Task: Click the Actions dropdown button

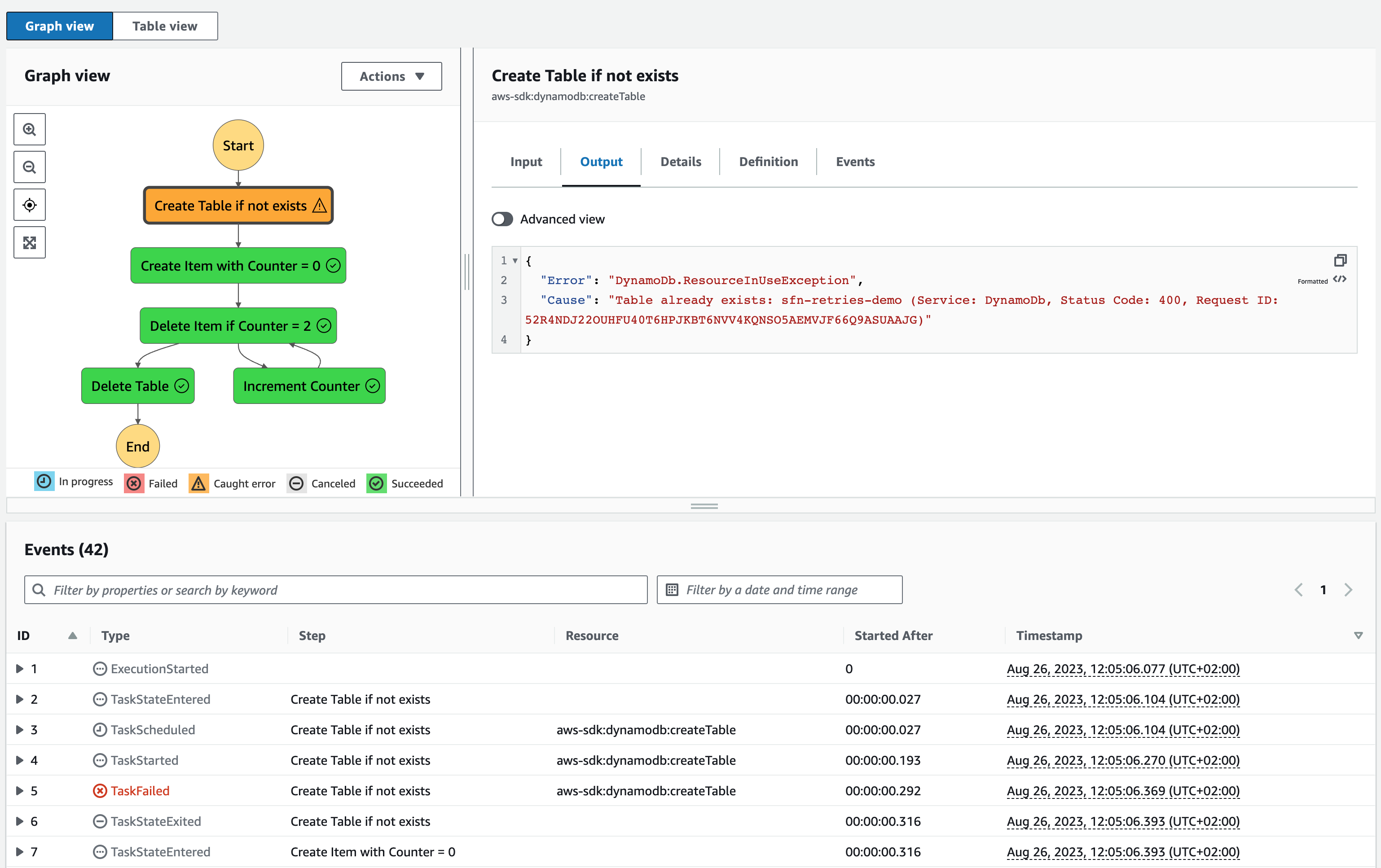Action: (x=392, y=76)
